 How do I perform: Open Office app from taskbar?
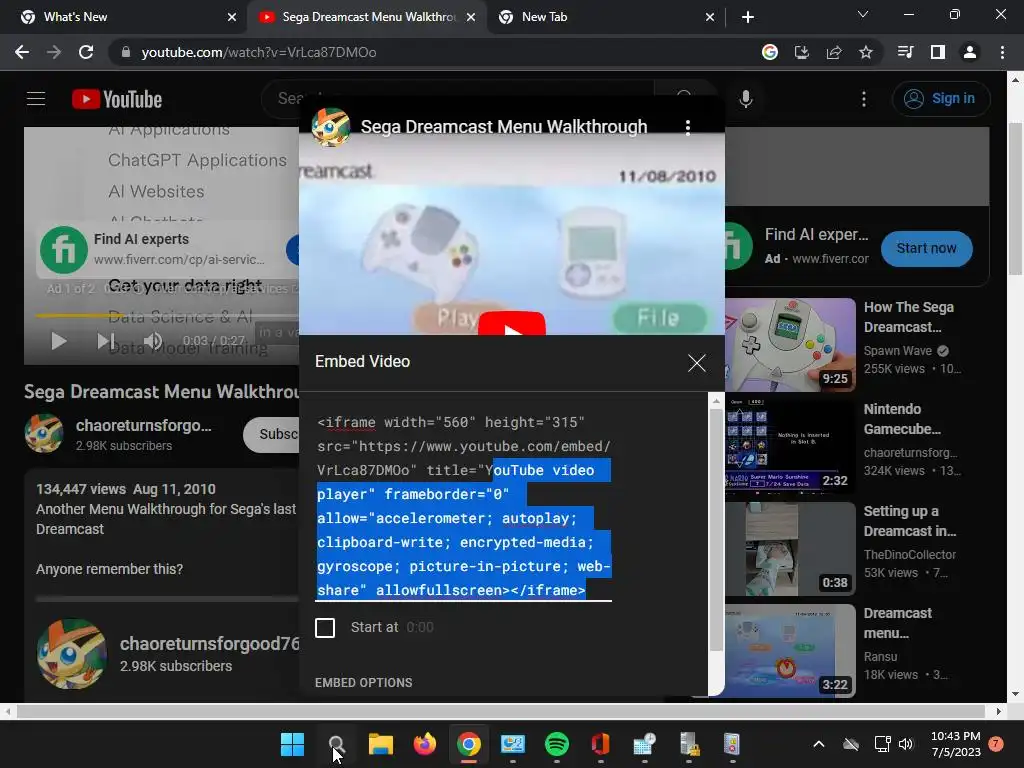[600, 744]
